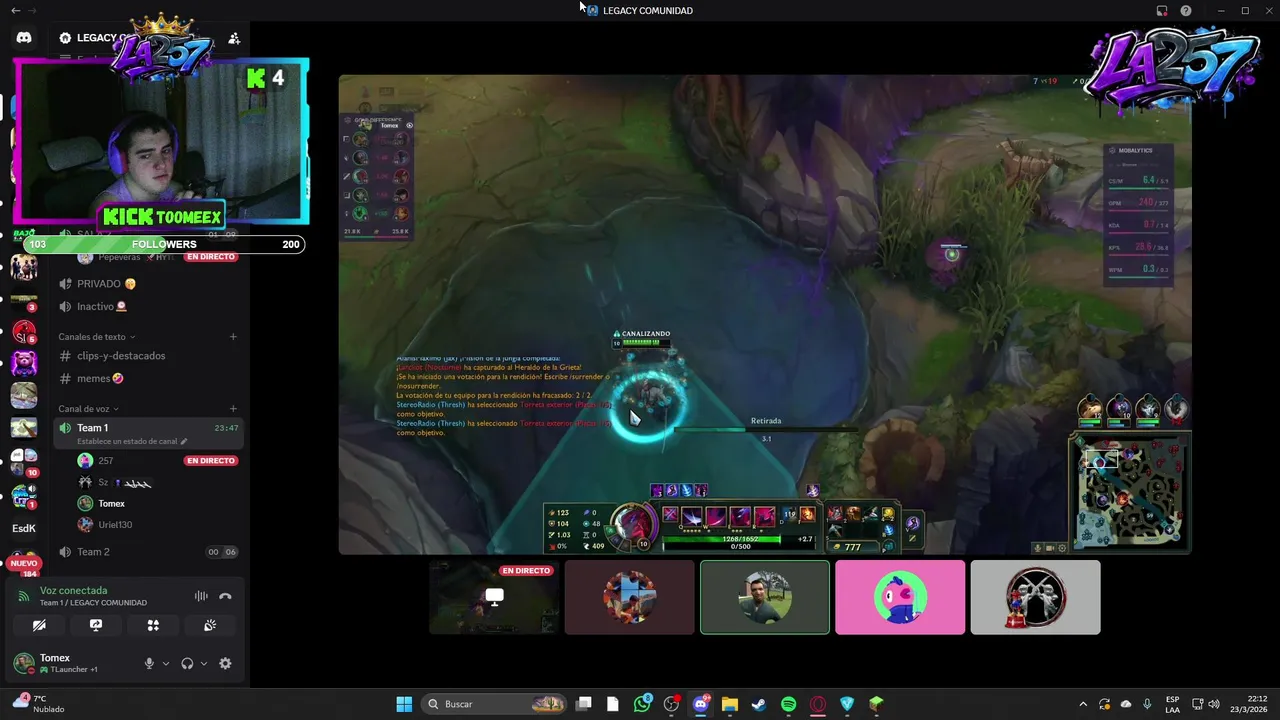Screen dimensions: 1280x720
Task: Collapse the Canales de texto category
Action: pos(97,337)
